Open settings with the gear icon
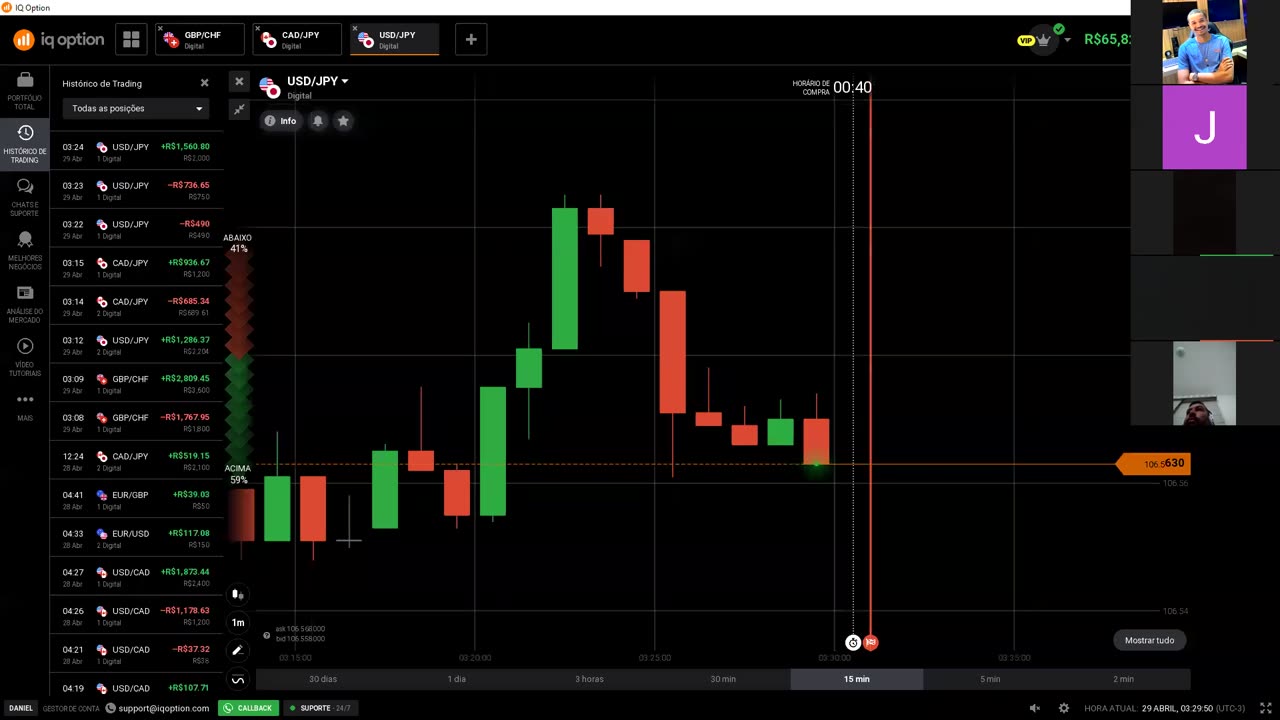This screenshot has width=1280, height=720. [x=1064, y=708]
